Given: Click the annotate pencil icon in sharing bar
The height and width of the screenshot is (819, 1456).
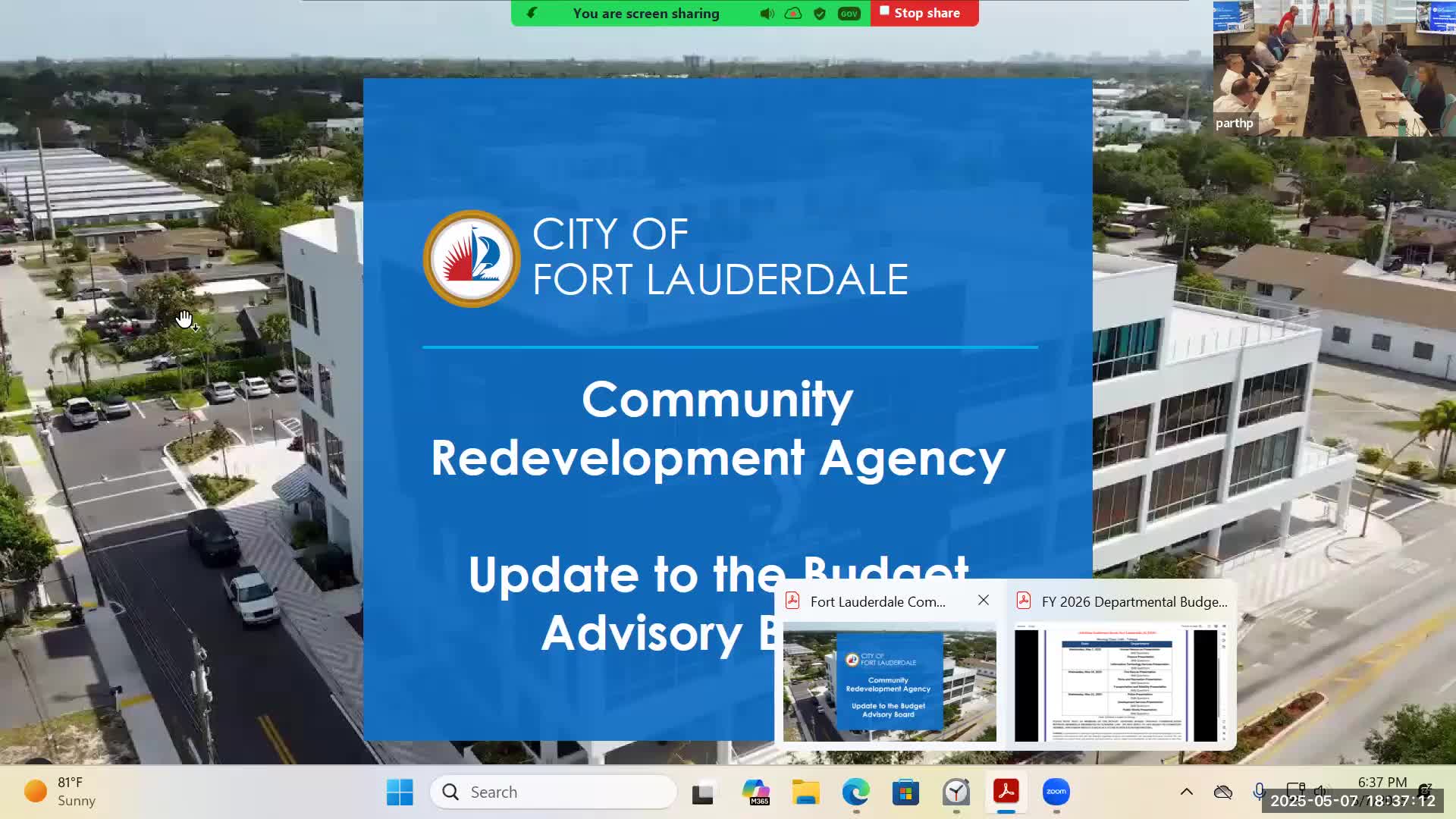Looking at the screenshot, I should (x=532, y=13).
